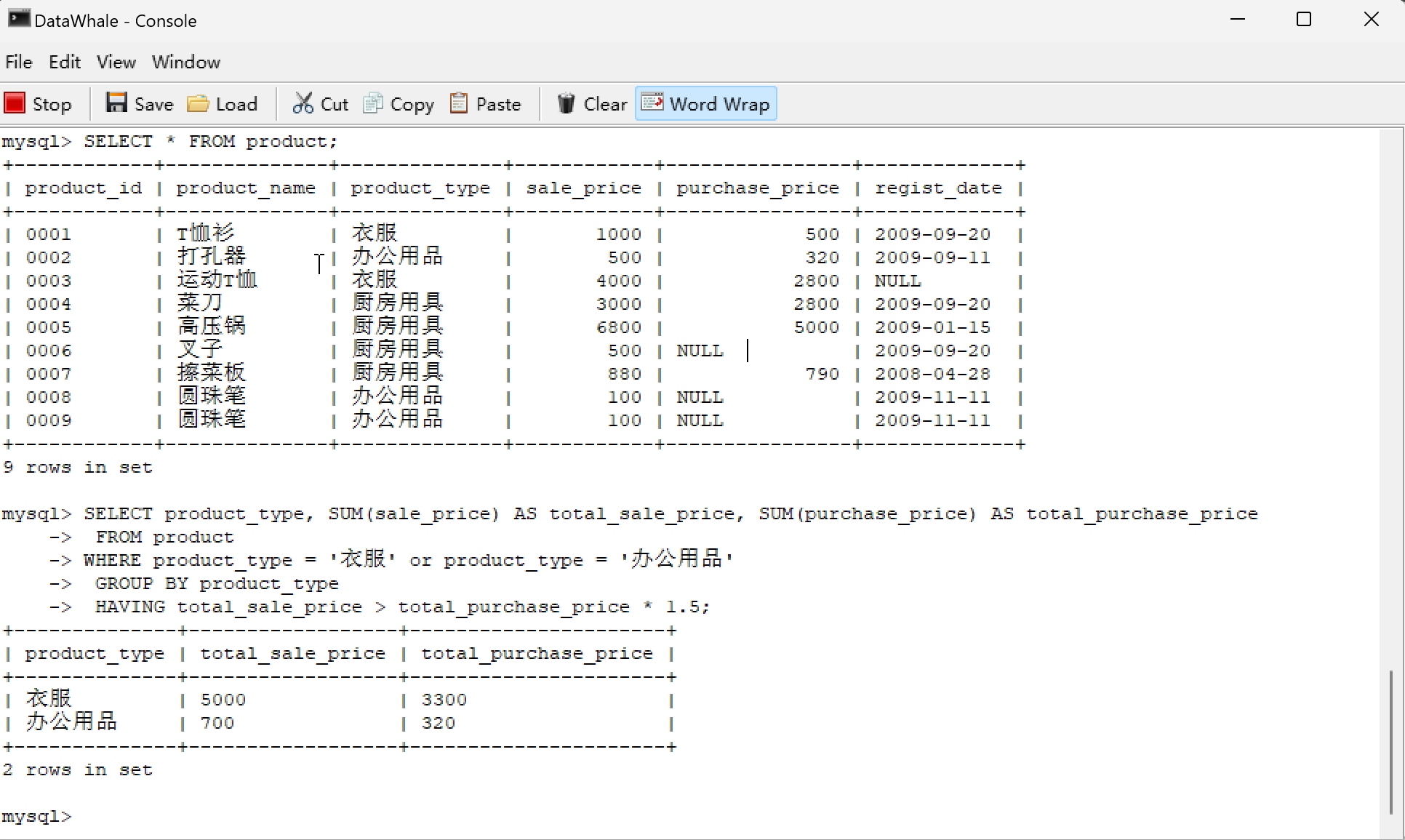Click the DataWhale console title icon
The width and height of the screenshot is (1405, 840).
pyautogui.click(x=18, y=19)
